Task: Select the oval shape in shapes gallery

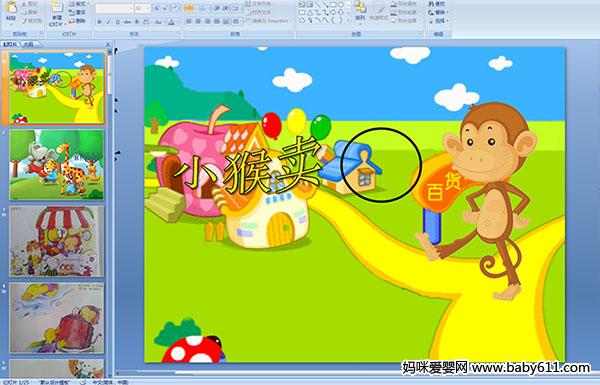Action: pyautogui.click(x=341, y=5)
